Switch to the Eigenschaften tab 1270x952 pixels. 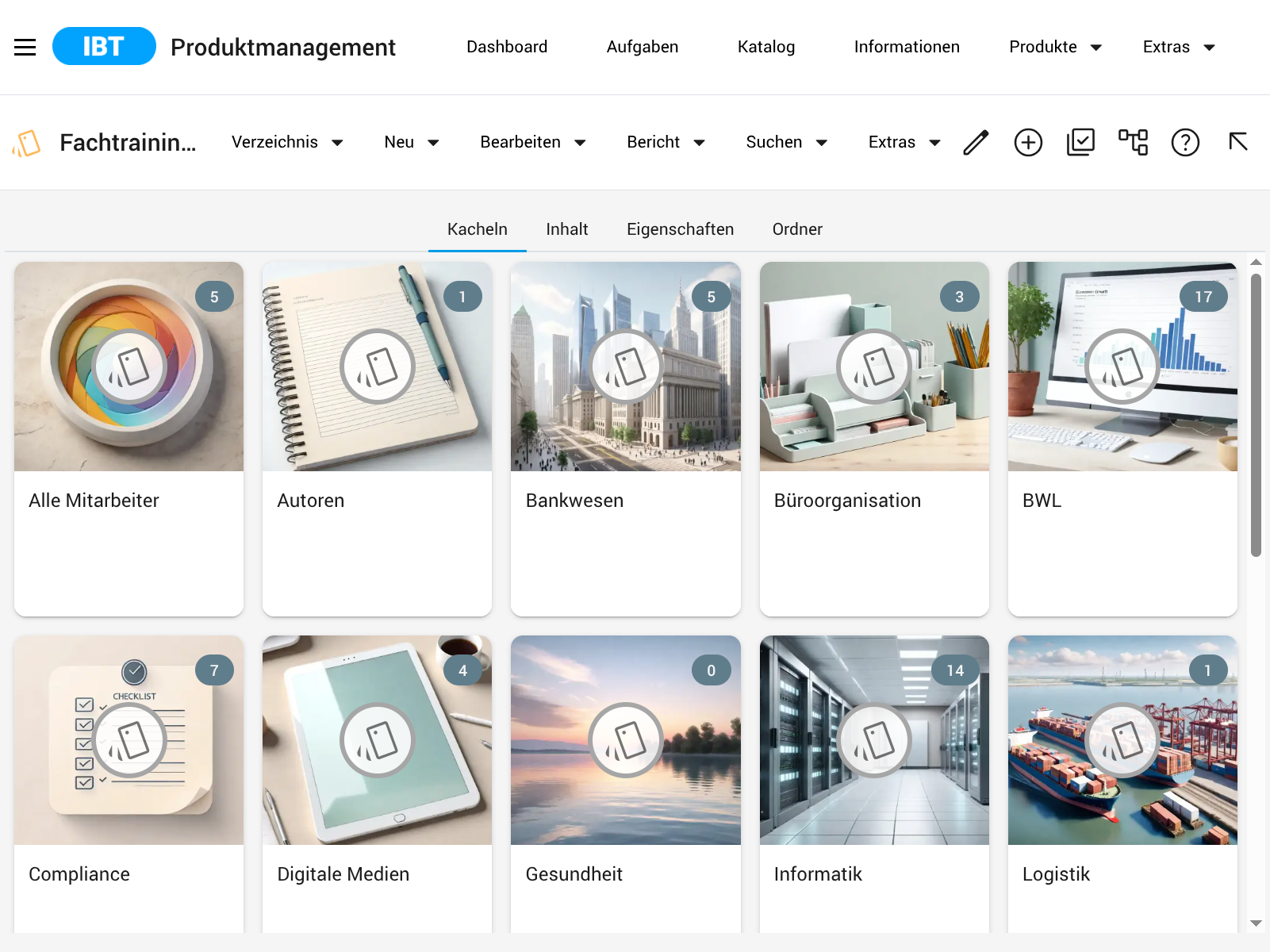[681, 229]
